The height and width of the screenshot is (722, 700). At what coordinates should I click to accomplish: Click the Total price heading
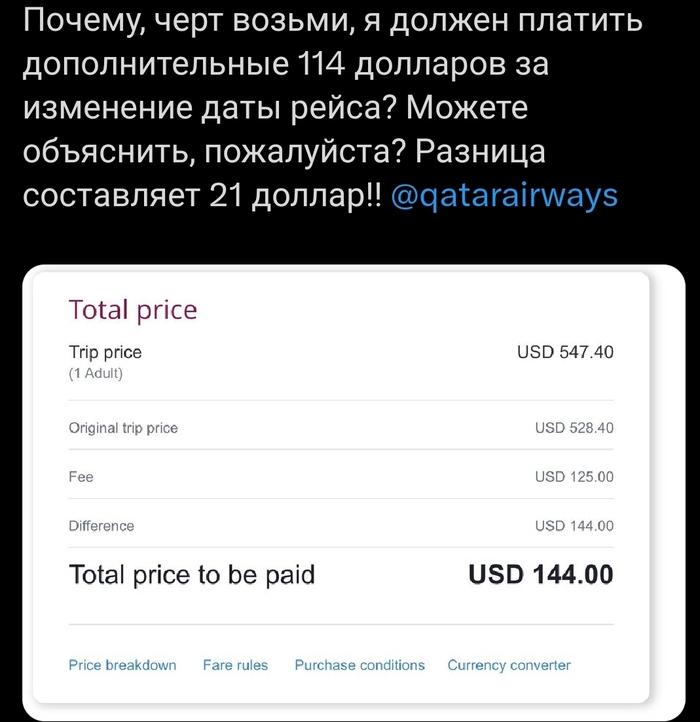coord(132,310)
